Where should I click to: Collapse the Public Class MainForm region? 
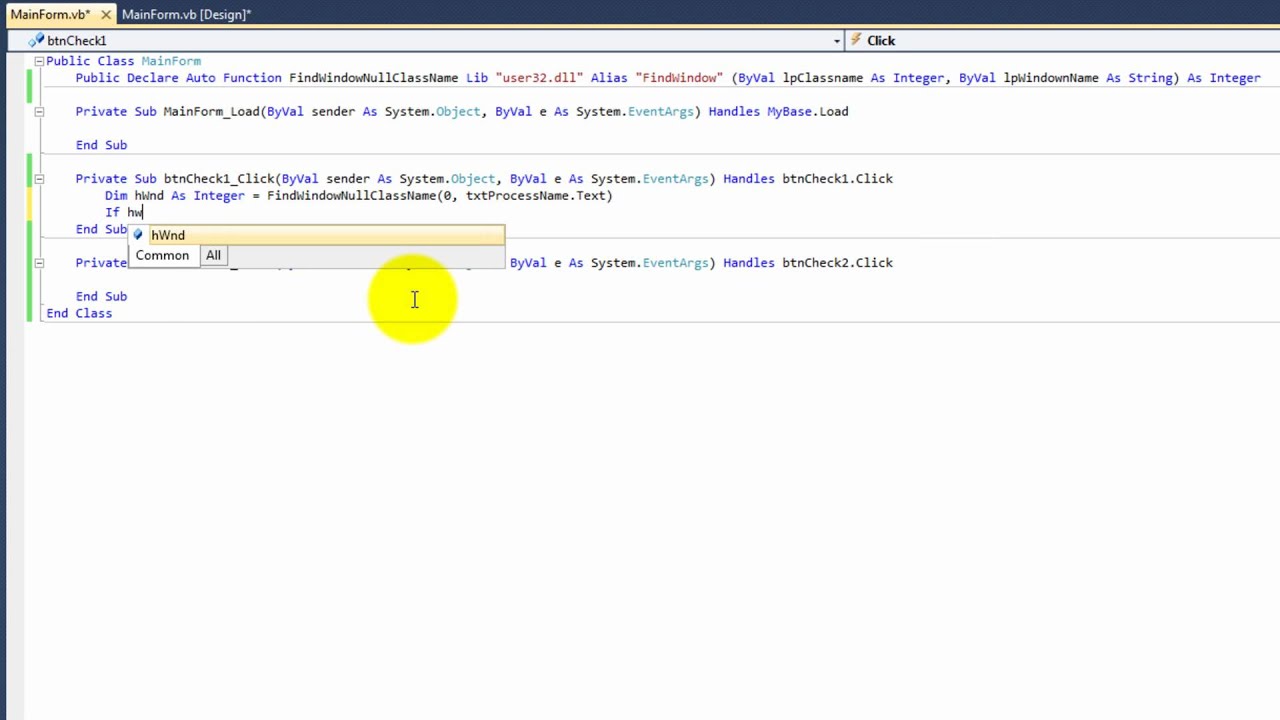[39, 61]
